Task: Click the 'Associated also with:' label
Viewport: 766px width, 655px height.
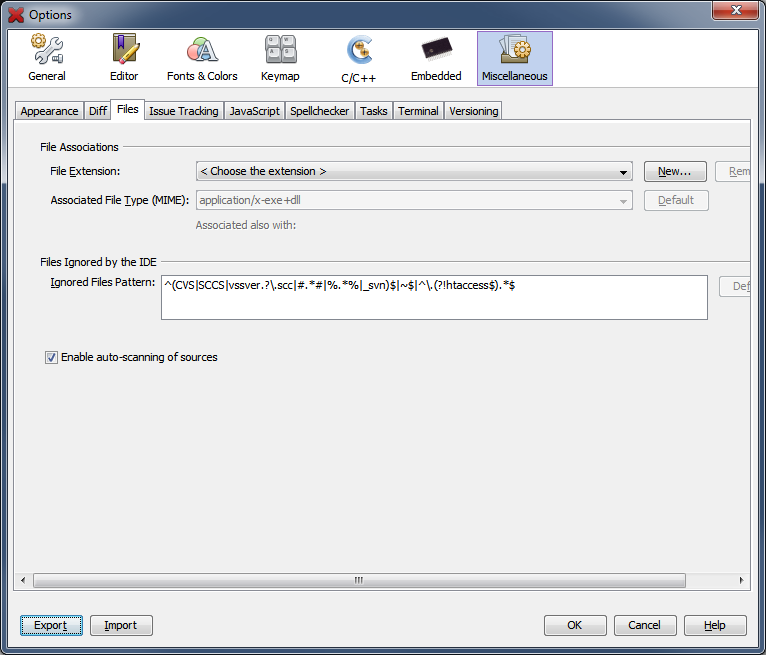Action: click(246, 225)
